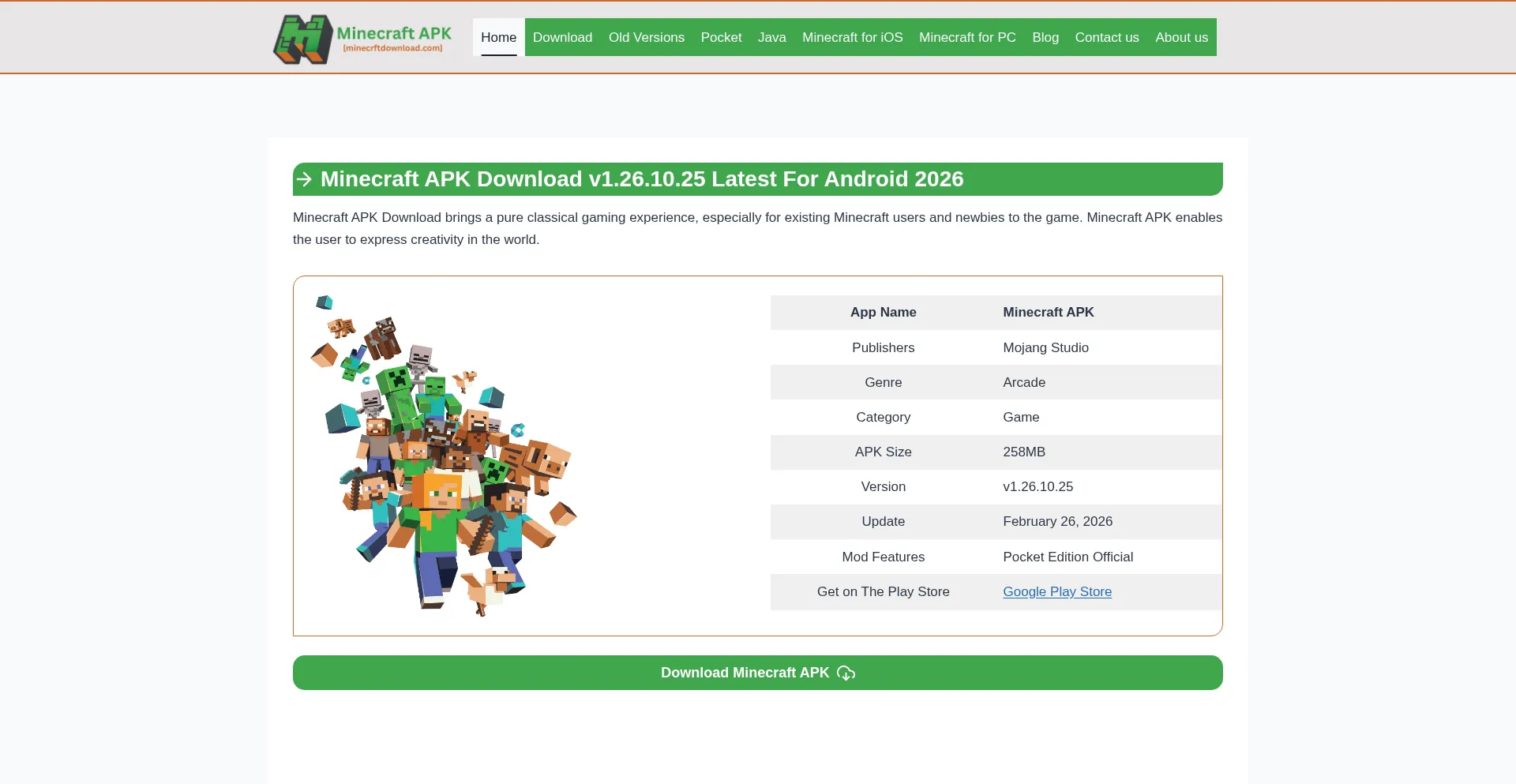
Task: Click the 'Category' row label
Action: click(884, 417)
